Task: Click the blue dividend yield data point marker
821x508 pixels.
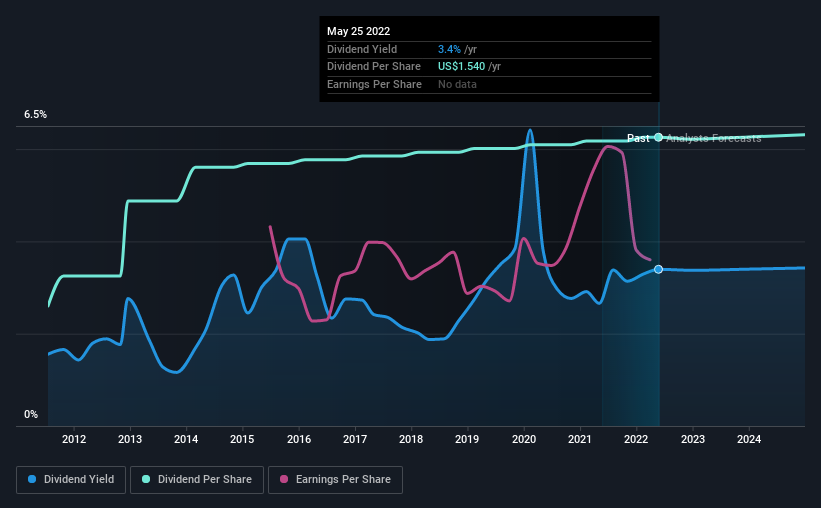Action: [658, 269]
